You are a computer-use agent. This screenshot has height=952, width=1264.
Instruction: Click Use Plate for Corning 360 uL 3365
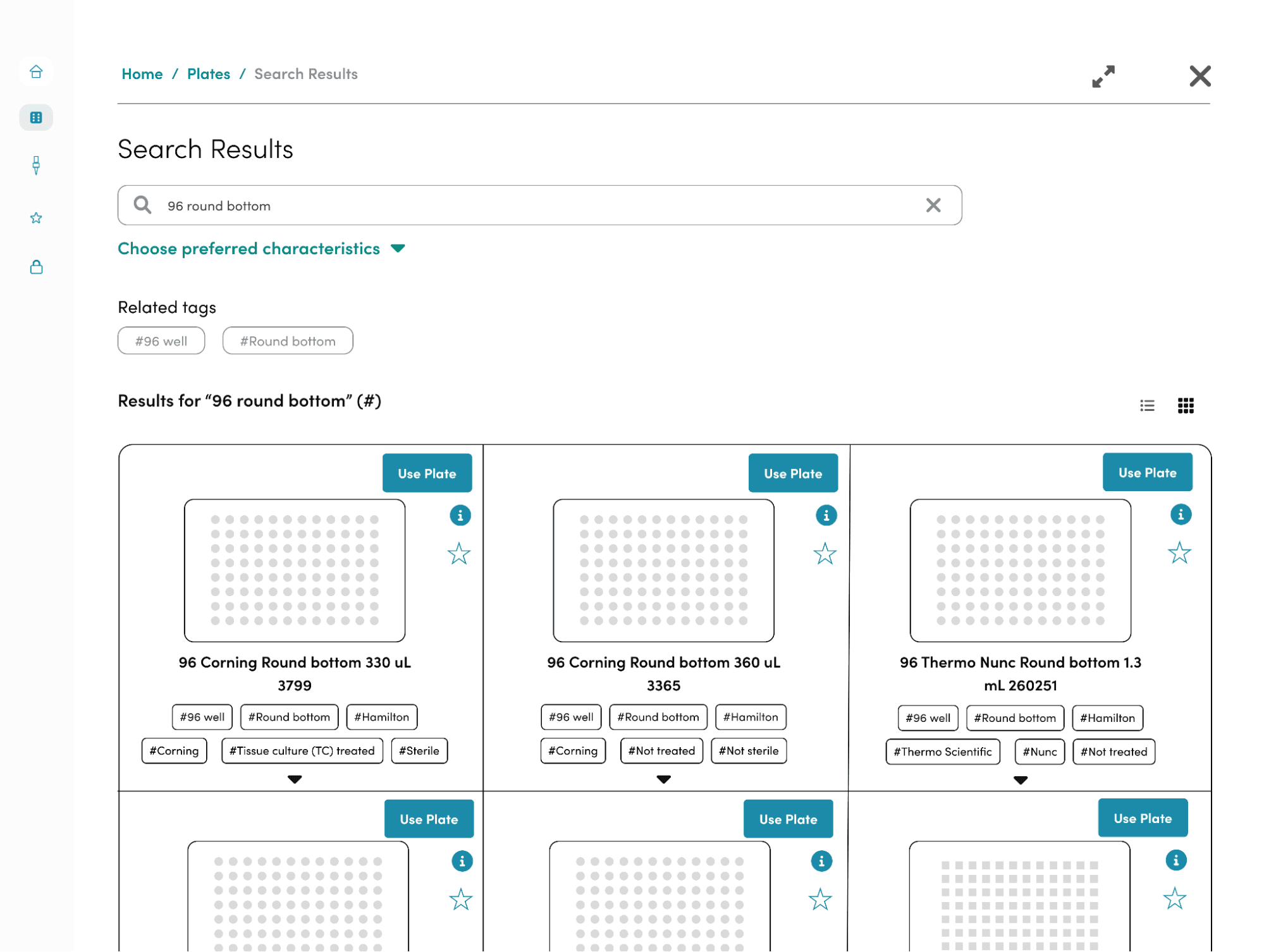click(x=792, y=473)
